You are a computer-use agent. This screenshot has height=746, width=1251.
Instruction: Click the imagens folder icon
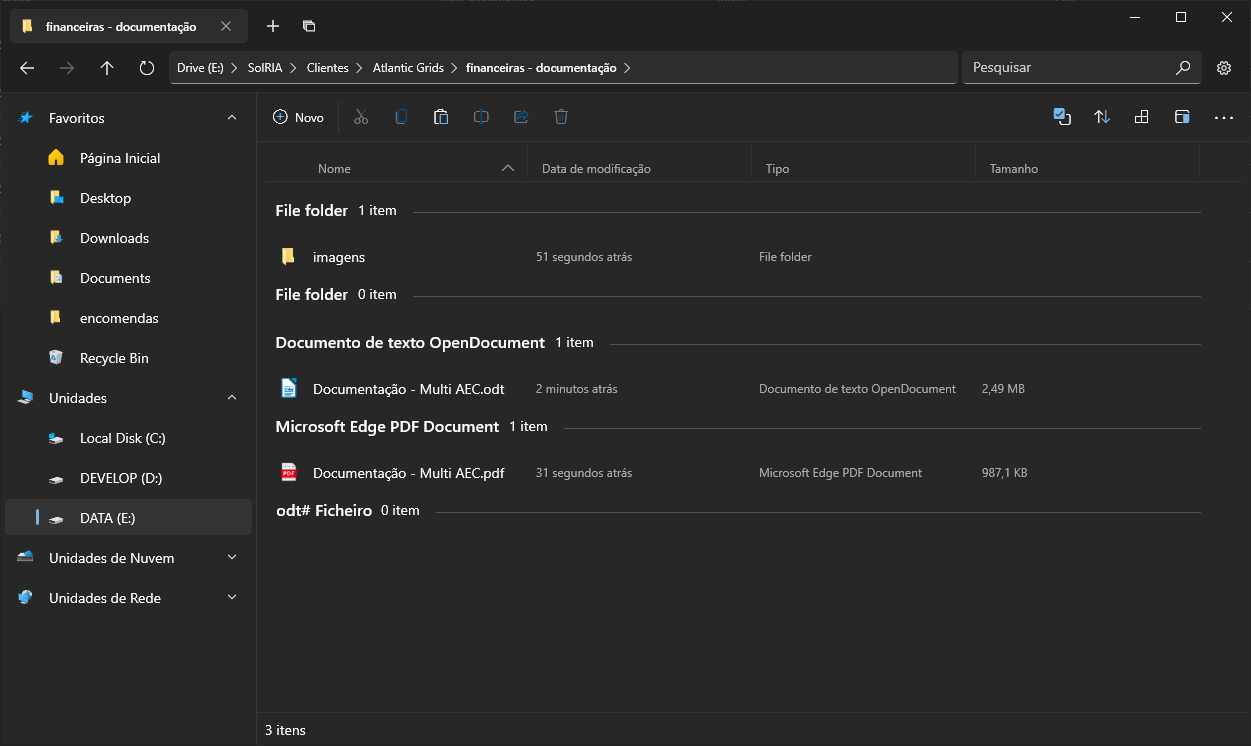pos(288,257)
